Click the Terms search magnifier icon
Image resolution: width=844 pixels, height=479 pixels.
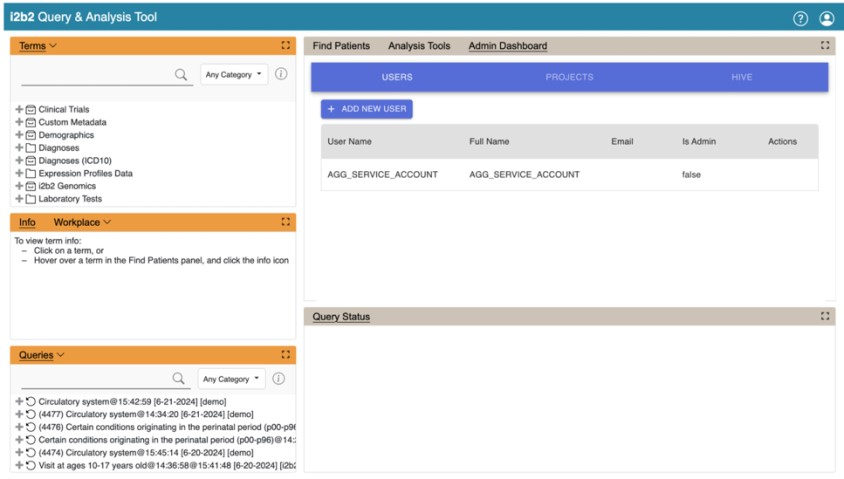click(181, 74)
